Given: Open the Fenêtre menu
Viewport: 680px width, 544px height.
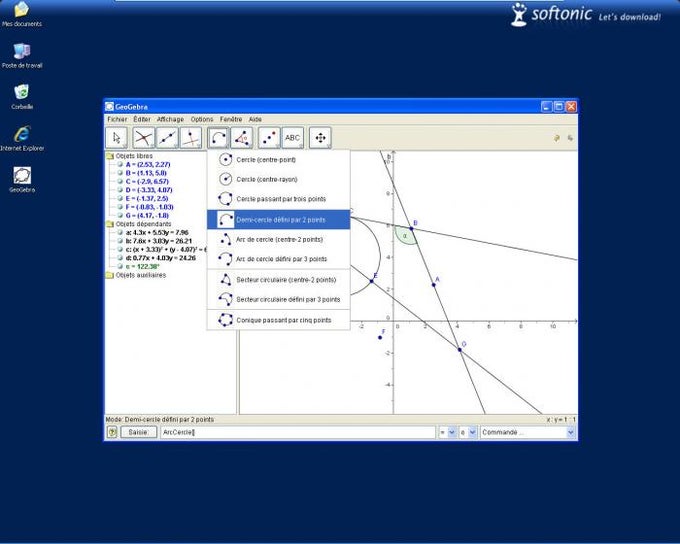Looking at the screenshot, I should 231,119.
